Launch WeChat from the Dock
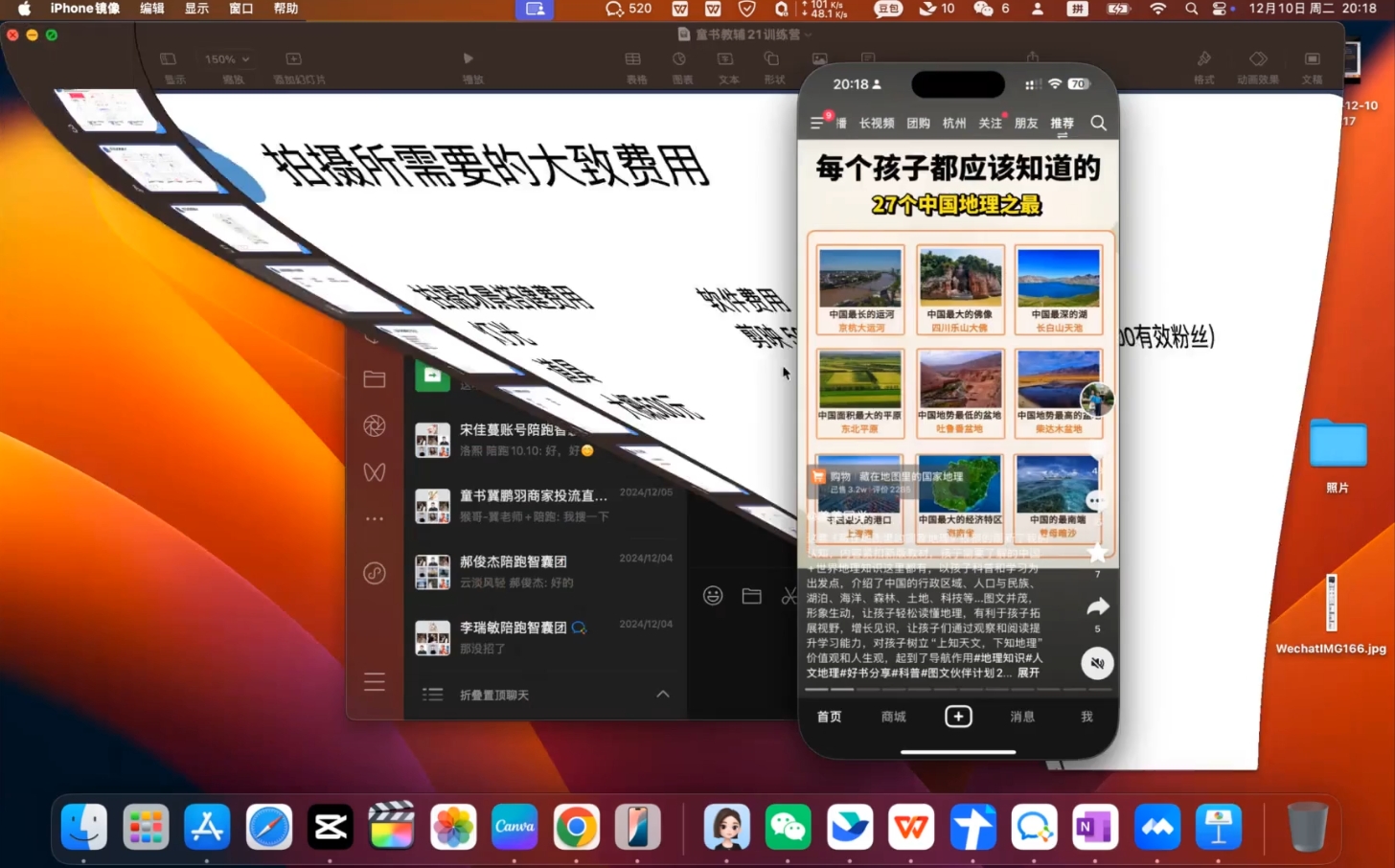1395x868 pixels. point(788,827)
